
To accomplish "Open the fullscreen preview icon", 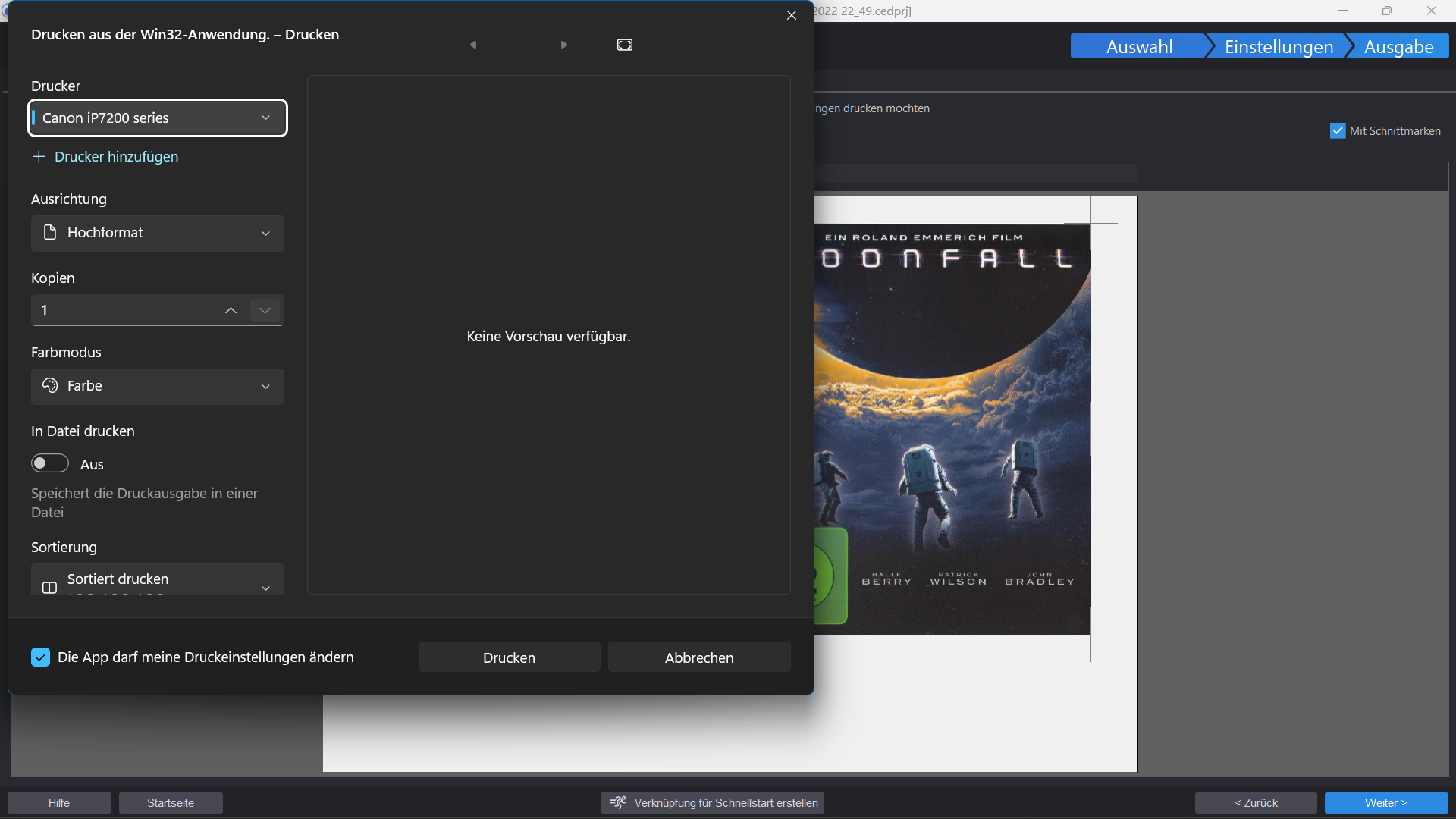I will [x=625, y=45].
